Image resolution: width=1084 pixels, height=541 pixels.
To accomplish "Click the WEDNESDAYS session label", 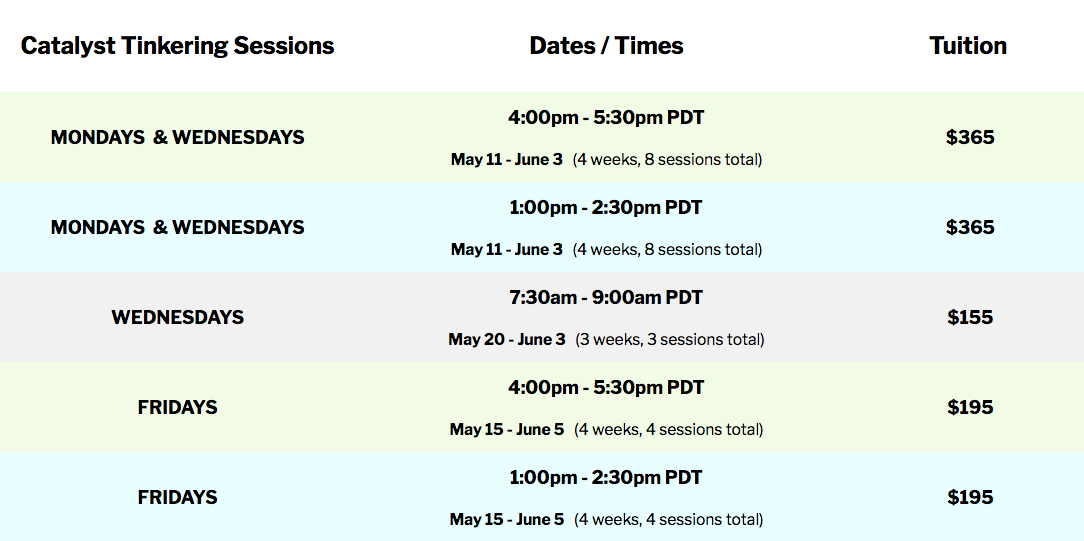I will click(178, 317).
